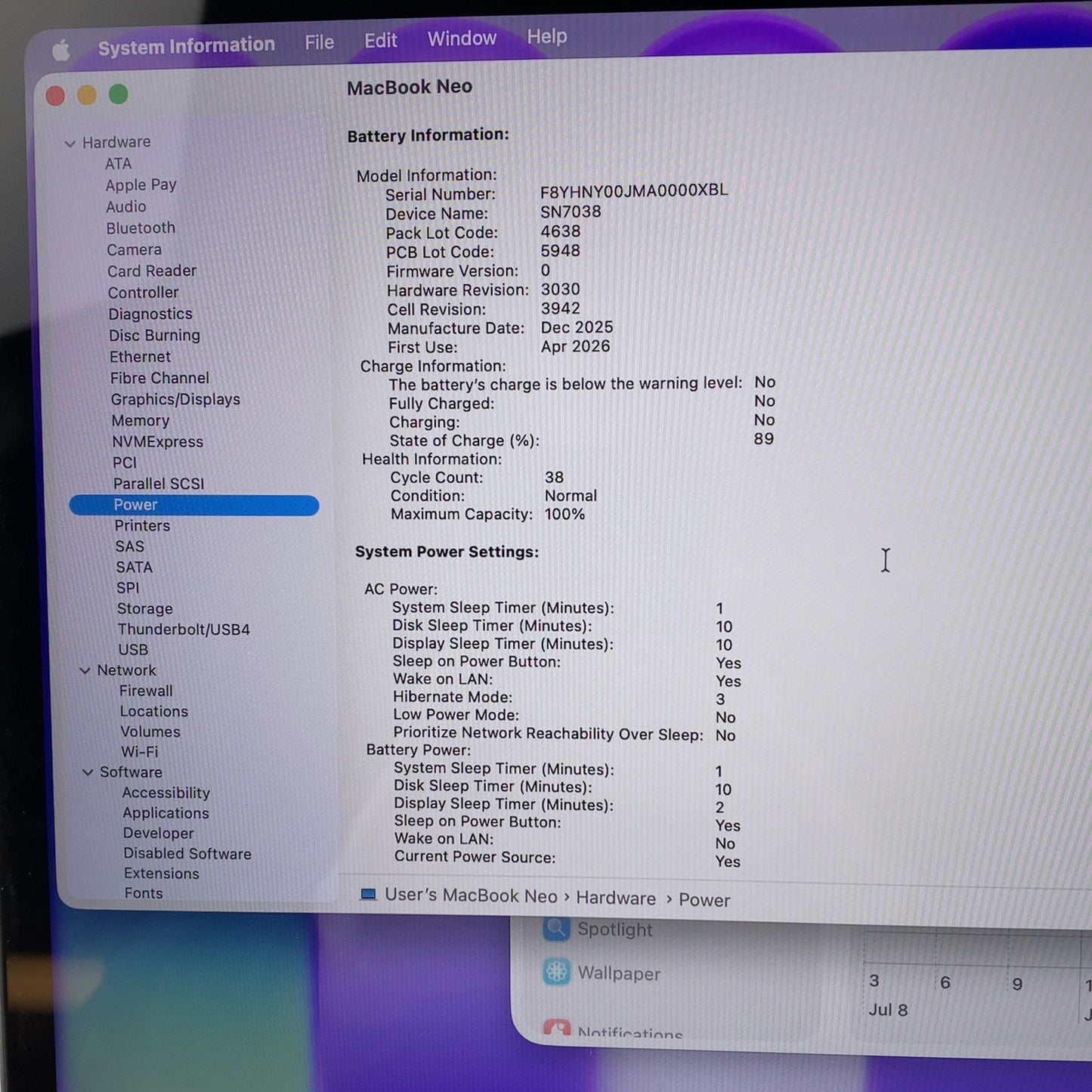Select SATA in the sidebar
This screenshot has height=1092, width=1092.
click(135, 567)
